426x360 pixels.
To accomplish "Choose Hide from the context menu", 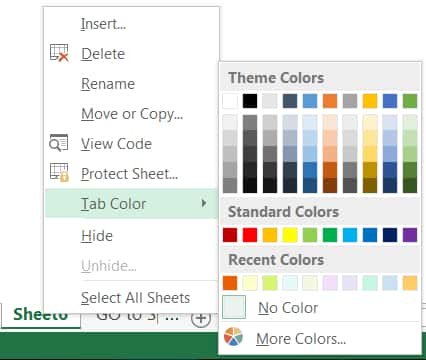I will 97,236.
